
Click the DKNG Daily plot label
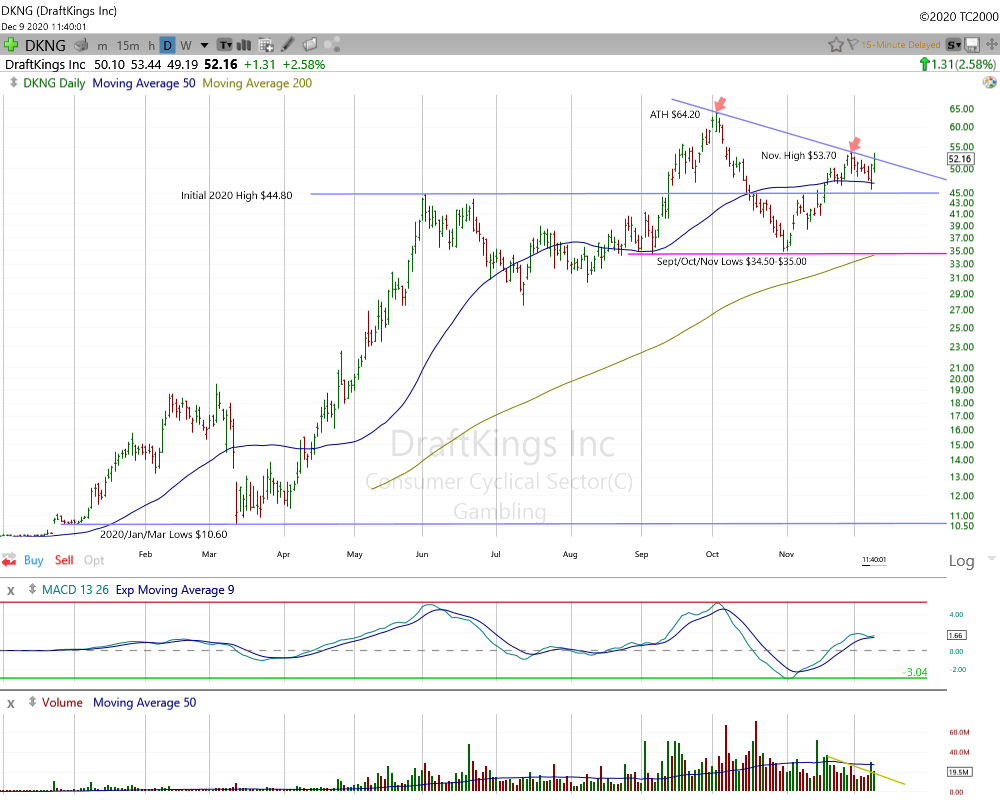[54, 83]
